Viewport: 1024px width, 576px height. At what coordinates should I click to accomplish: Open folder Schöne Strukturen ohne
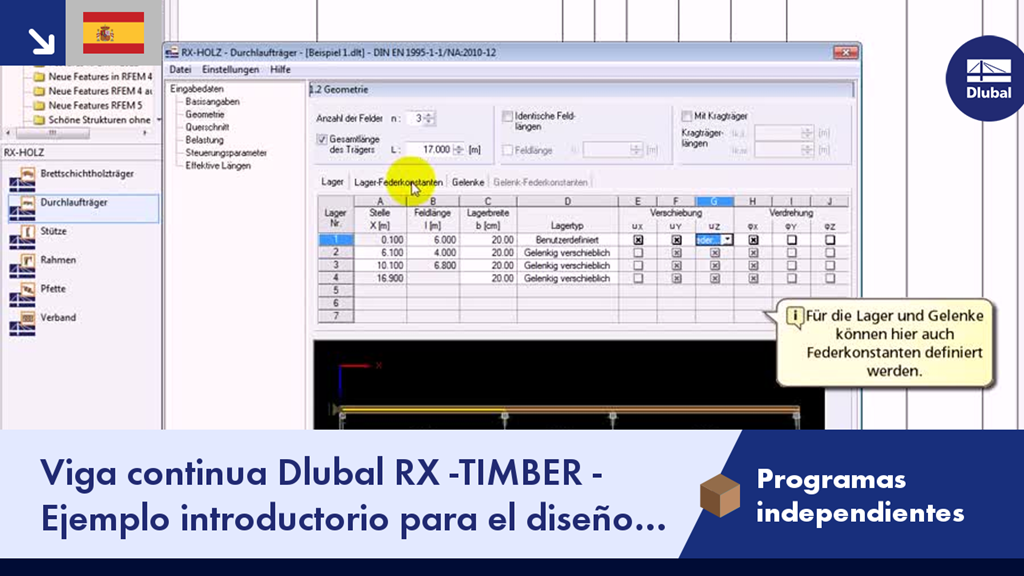click(x=92, y=120)
